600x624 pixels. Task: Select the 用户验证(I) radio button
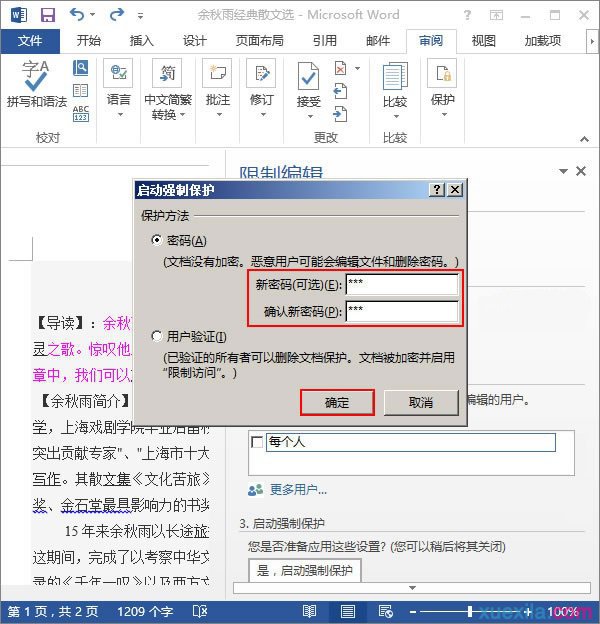point(157,336)
